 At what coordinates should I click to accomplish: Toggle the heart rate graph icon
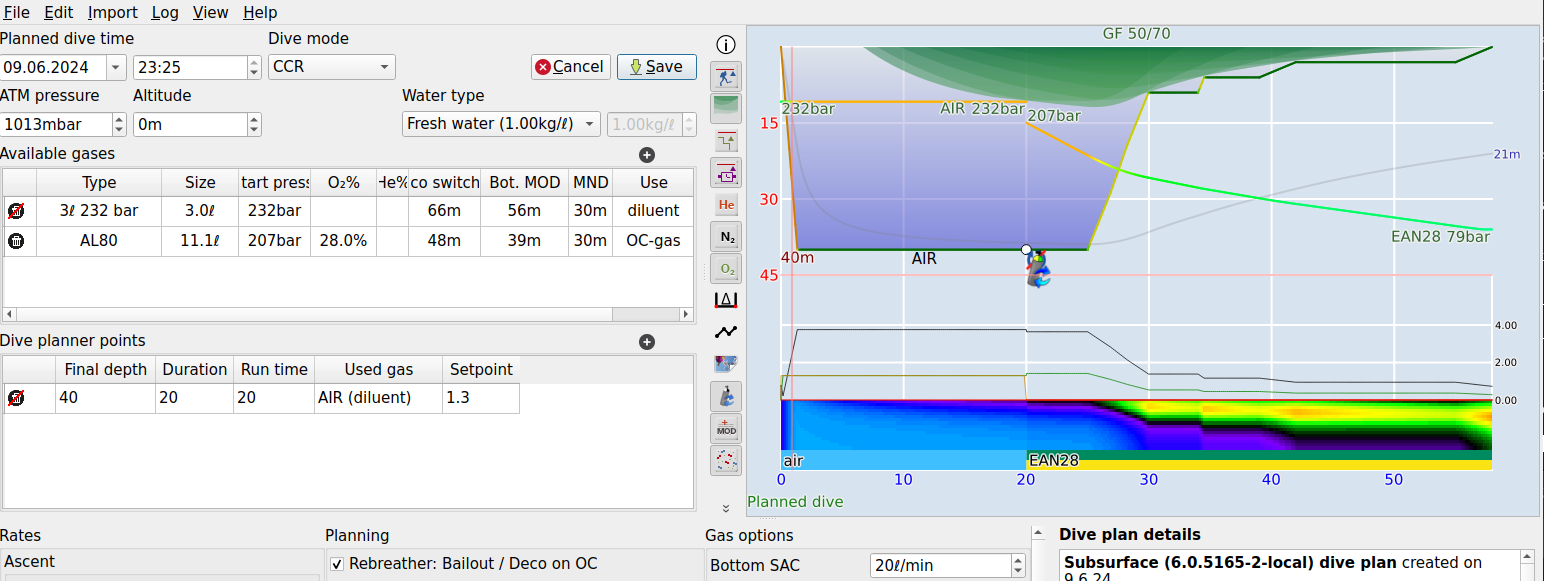726,331
